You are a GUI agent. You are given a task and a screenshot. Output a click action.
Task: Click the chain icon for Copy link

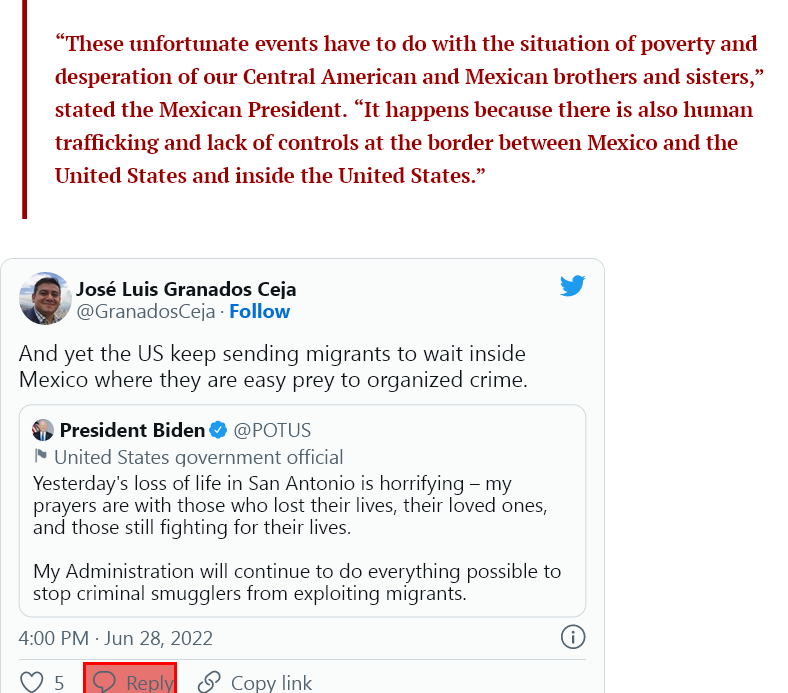pos(209,682)
